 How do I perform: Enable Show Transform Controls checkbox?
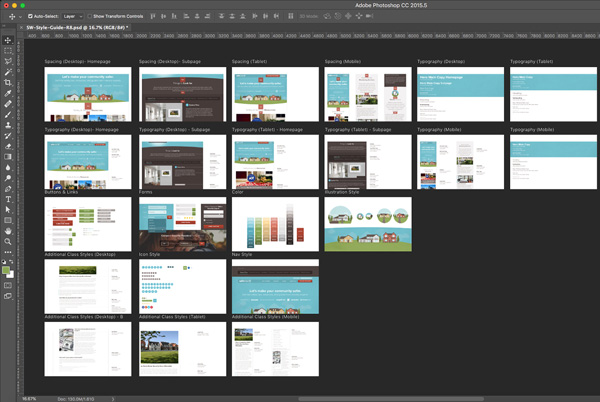pos(90,16)
